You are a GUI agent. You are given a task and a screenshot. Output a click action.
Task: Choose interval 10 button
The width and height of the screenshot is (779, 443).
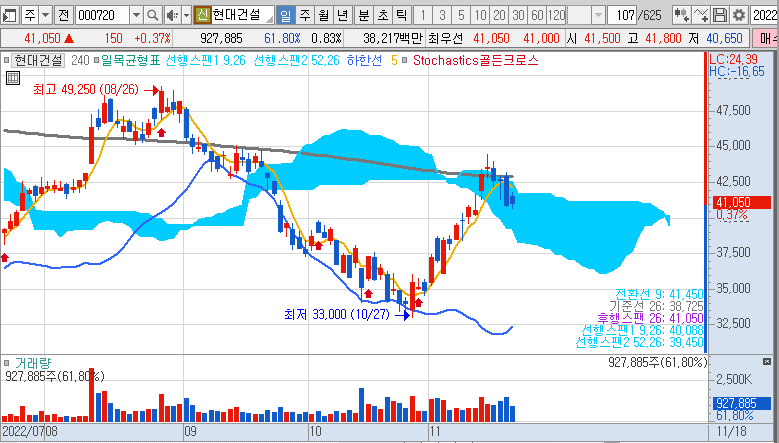pos(480,15)
